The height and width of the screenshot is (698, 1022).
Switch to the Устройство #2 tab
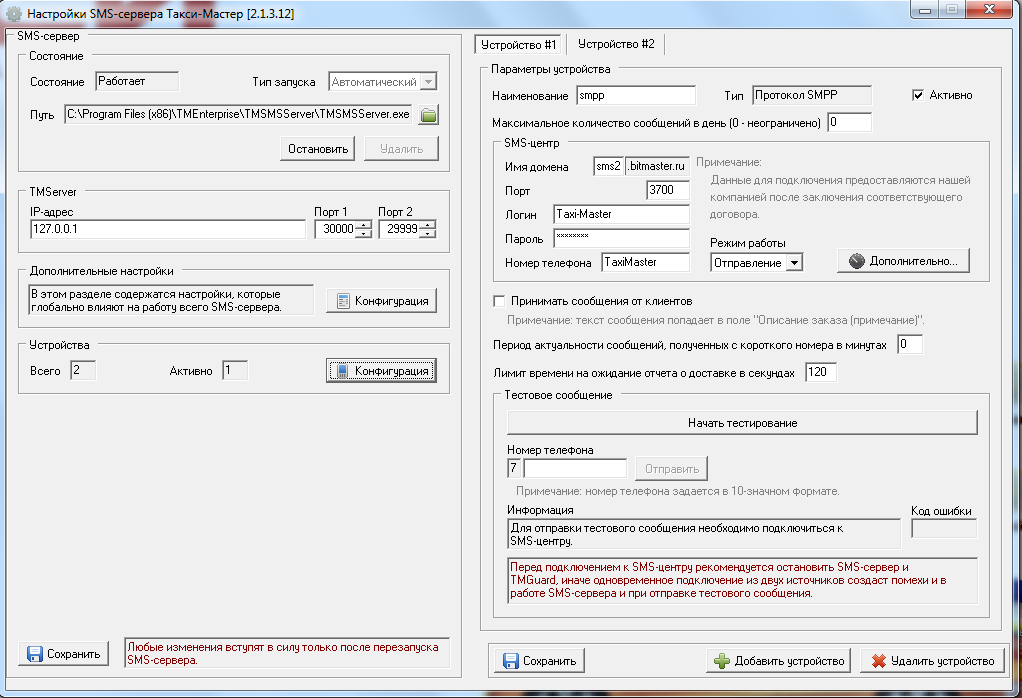[616, 44]
